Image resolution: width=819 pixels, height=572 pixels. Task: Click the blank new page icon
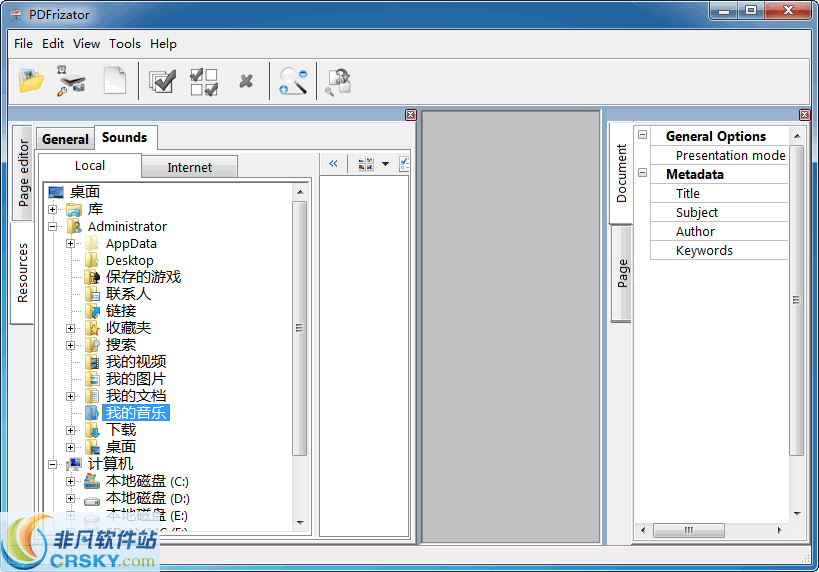(115, 81)
